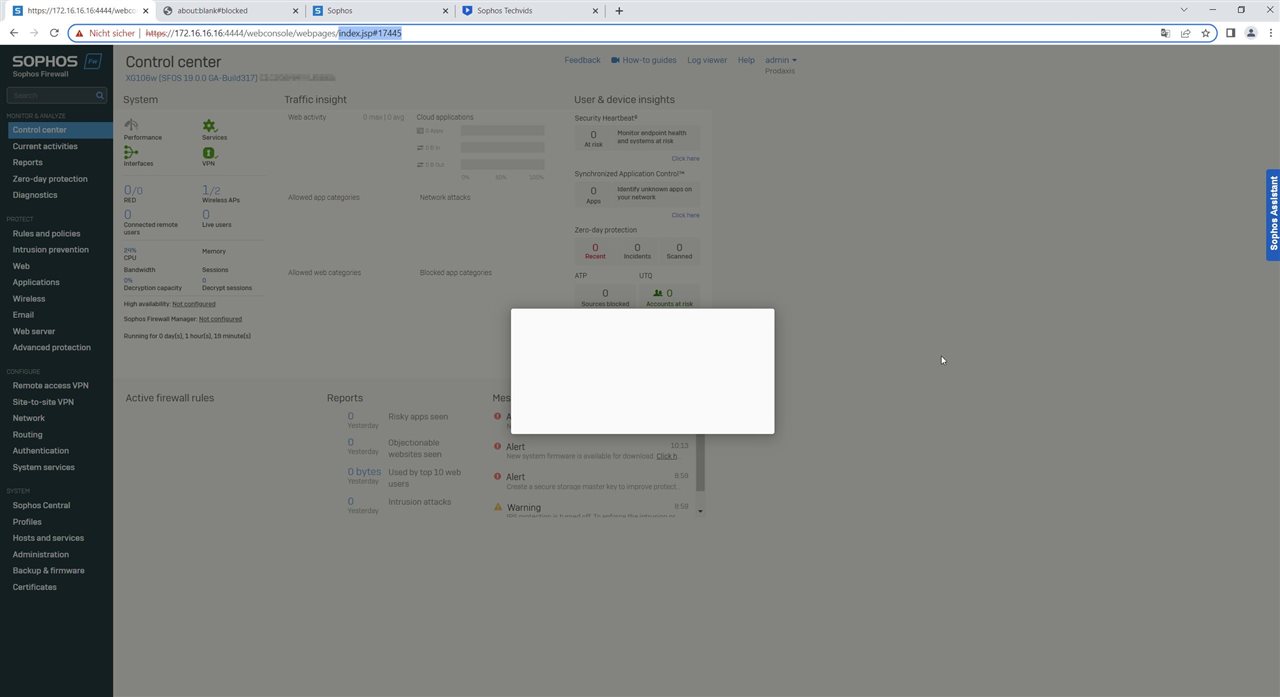Click the search magnifier icon
This screenshot has width=1280, height=697.
[100, 96]
